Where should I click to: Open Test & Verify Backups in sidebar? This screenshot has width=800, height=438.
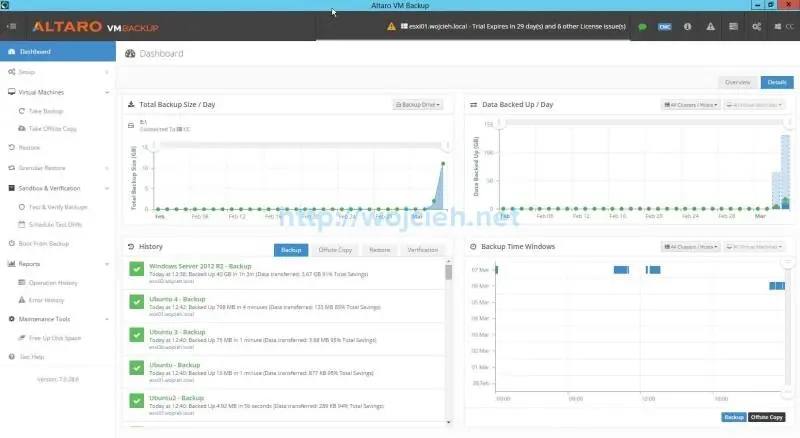click(x=53, y=207)
